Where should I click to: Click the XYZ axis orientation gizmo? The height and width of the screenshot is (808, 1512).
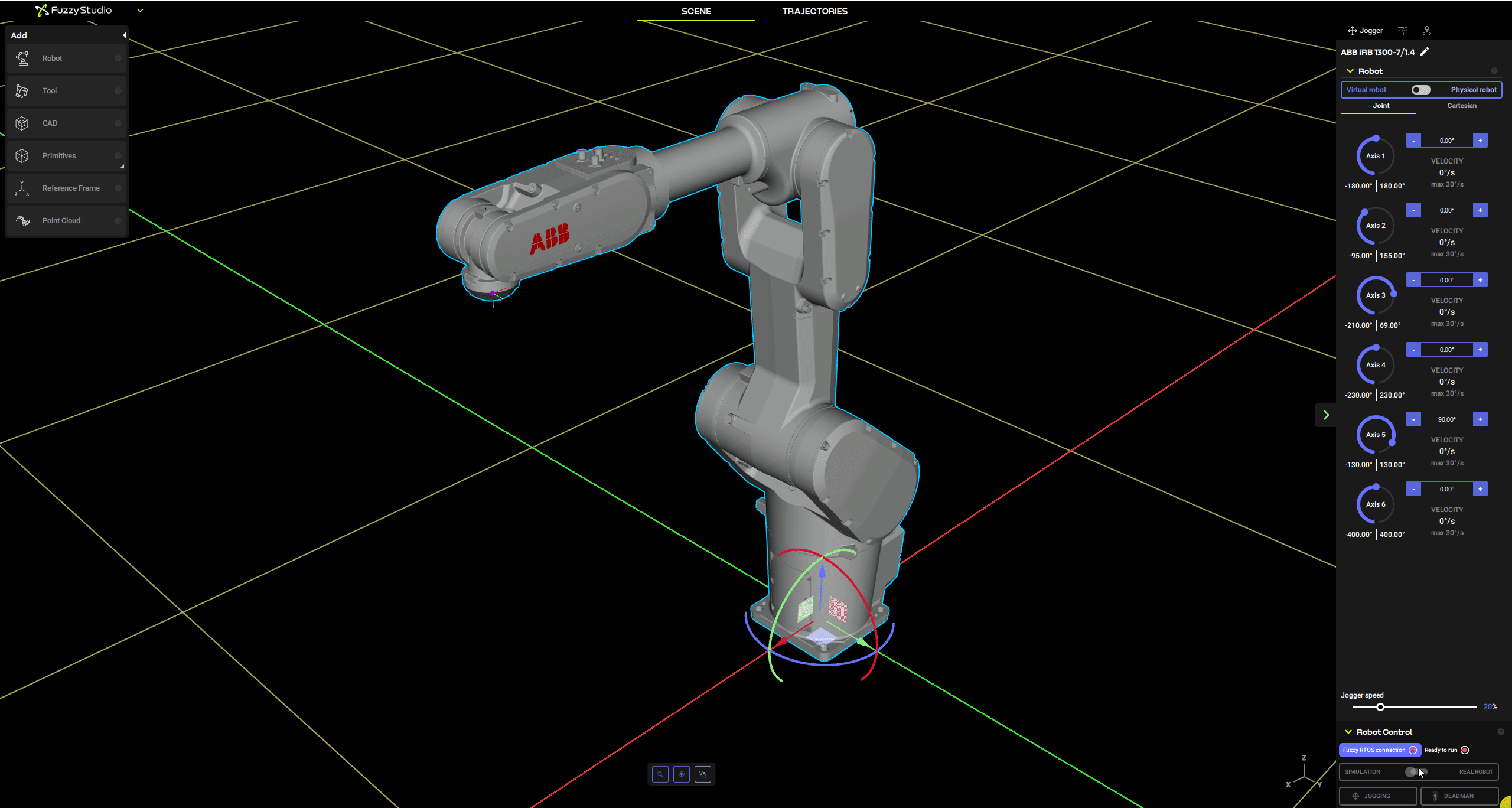click(1304, 773)
